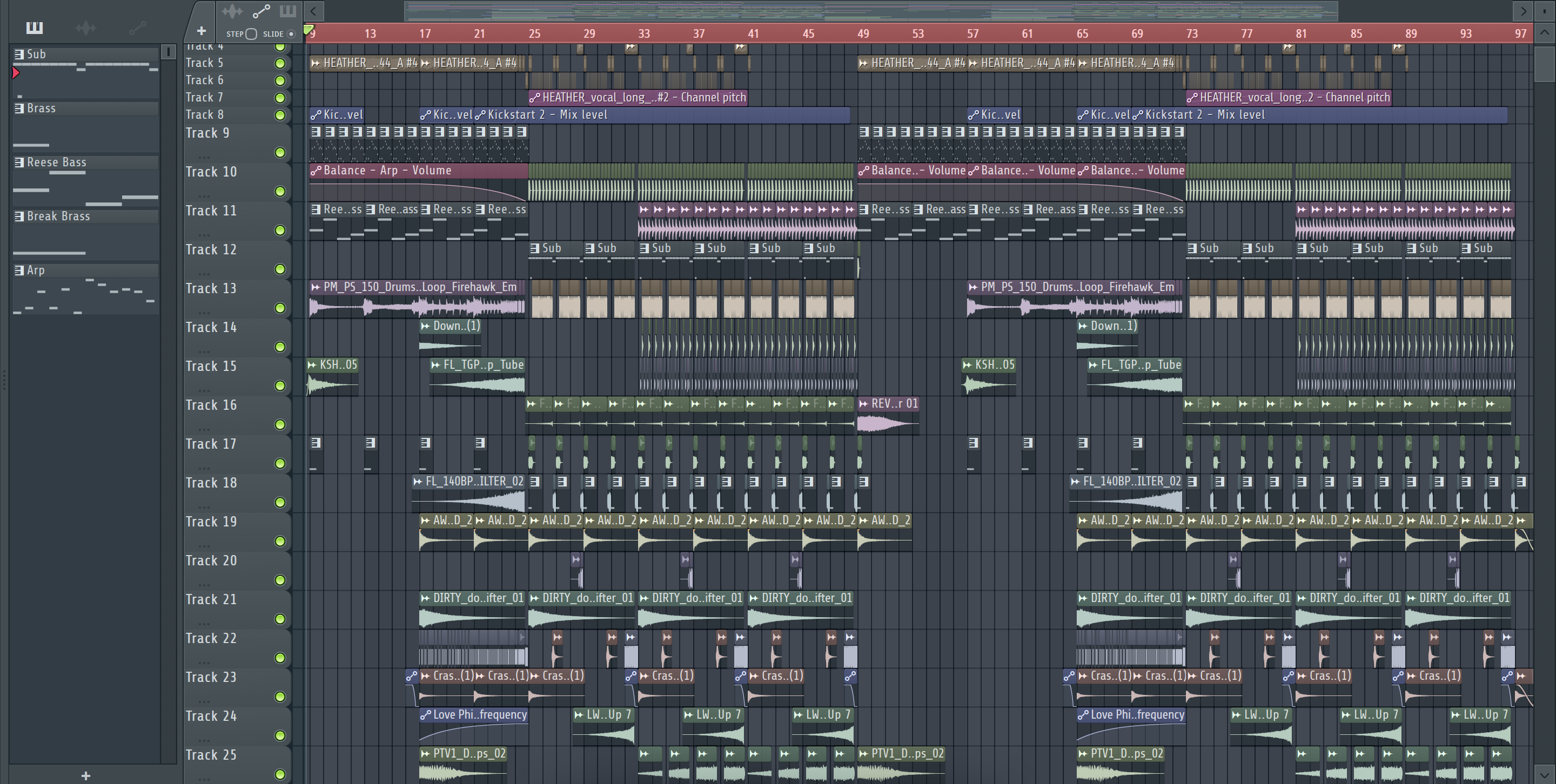Click the plus button below the picker list
This screenshot has width=1556, height=784.
point(86,775)
